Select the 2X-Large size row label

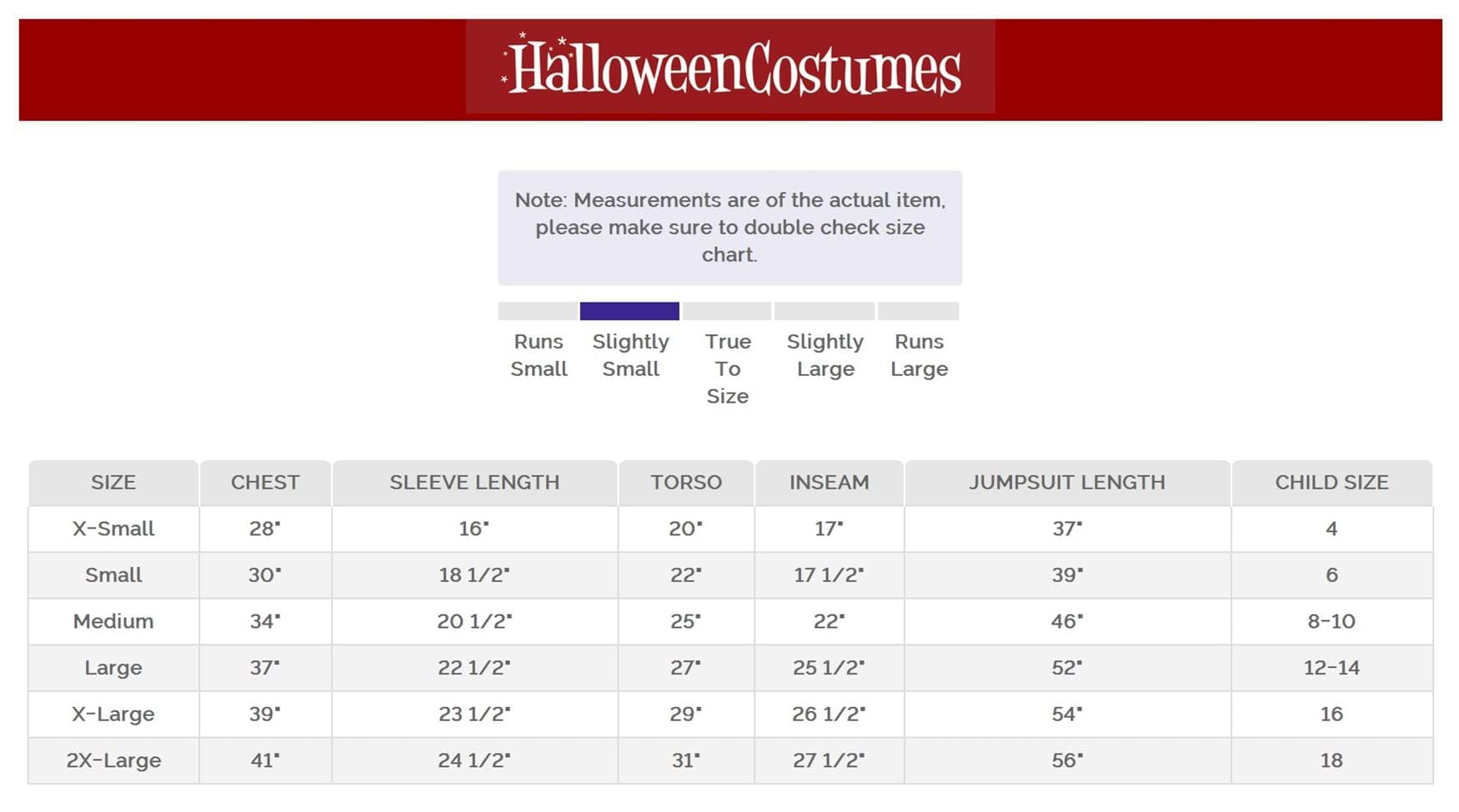pos(113,760)
